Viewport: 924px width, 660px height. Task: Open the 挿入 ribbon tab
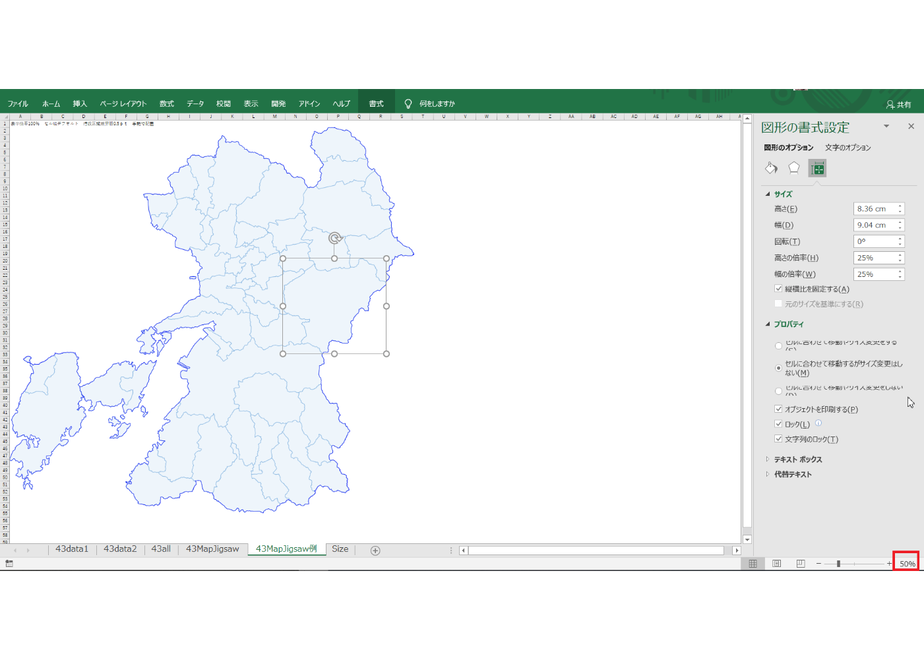(x=80, y=104)
